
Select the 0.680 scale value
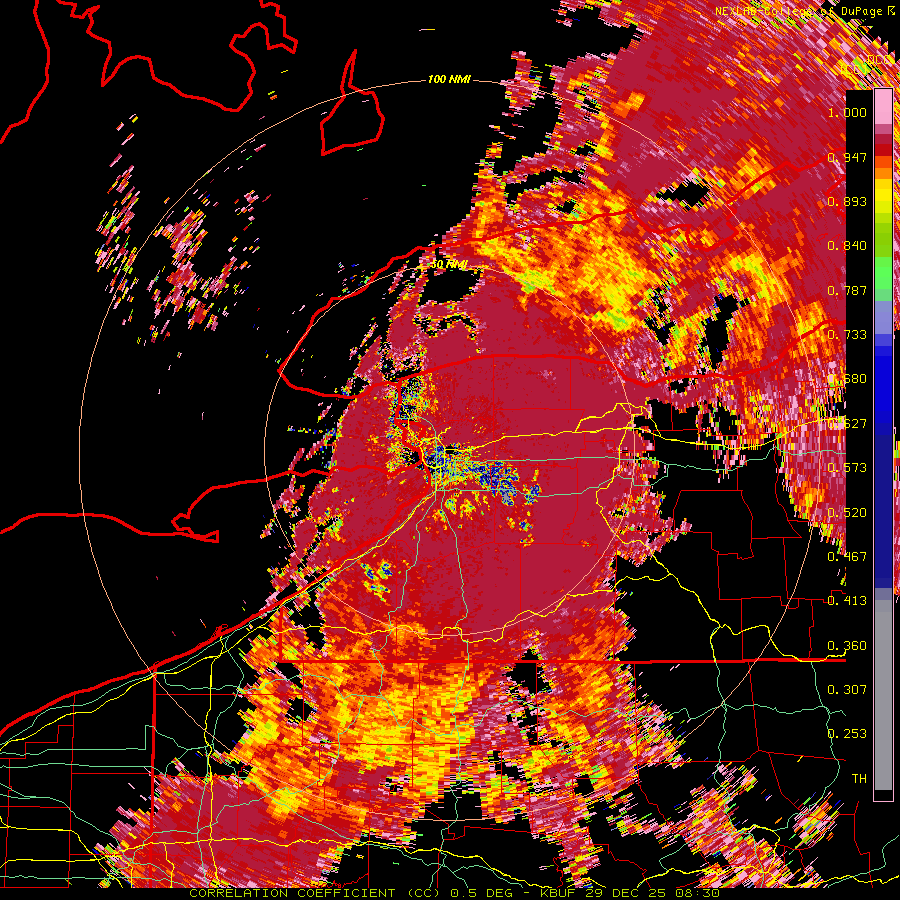click(847, 379)
